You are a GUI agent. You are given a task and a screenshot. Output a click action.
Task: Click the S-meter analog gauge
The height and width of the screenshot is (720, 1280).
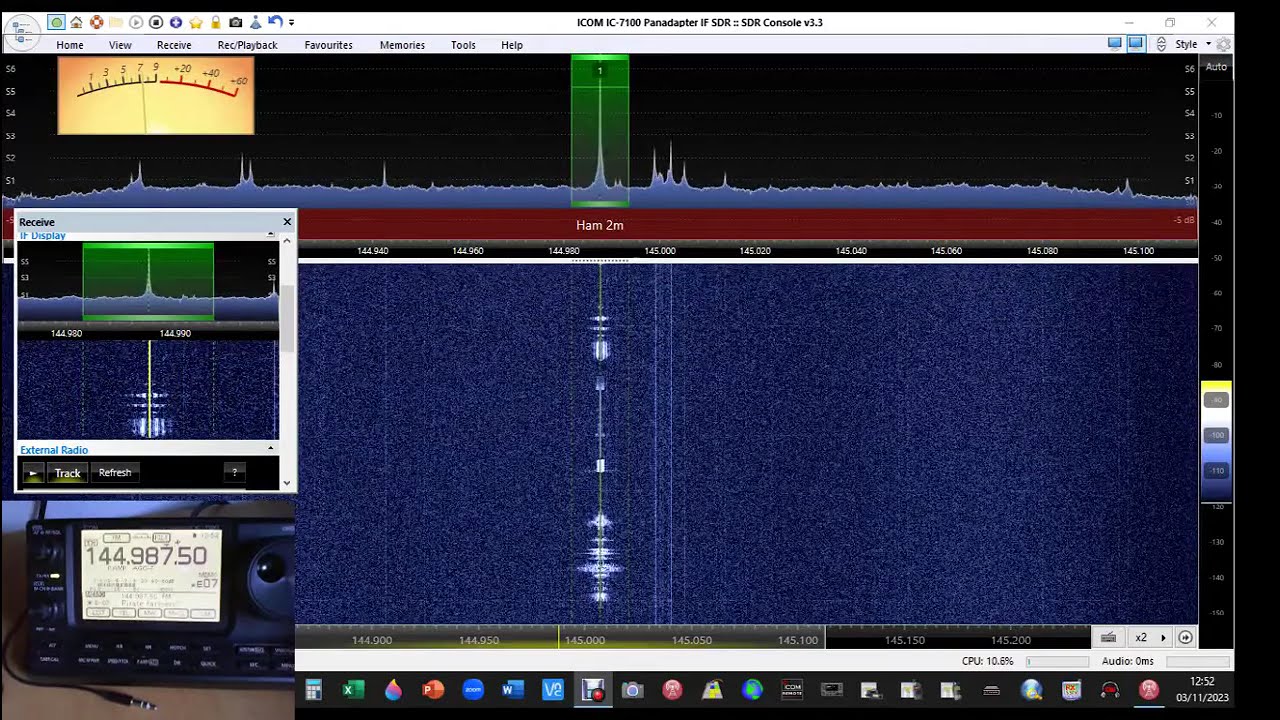coord(156,95)
